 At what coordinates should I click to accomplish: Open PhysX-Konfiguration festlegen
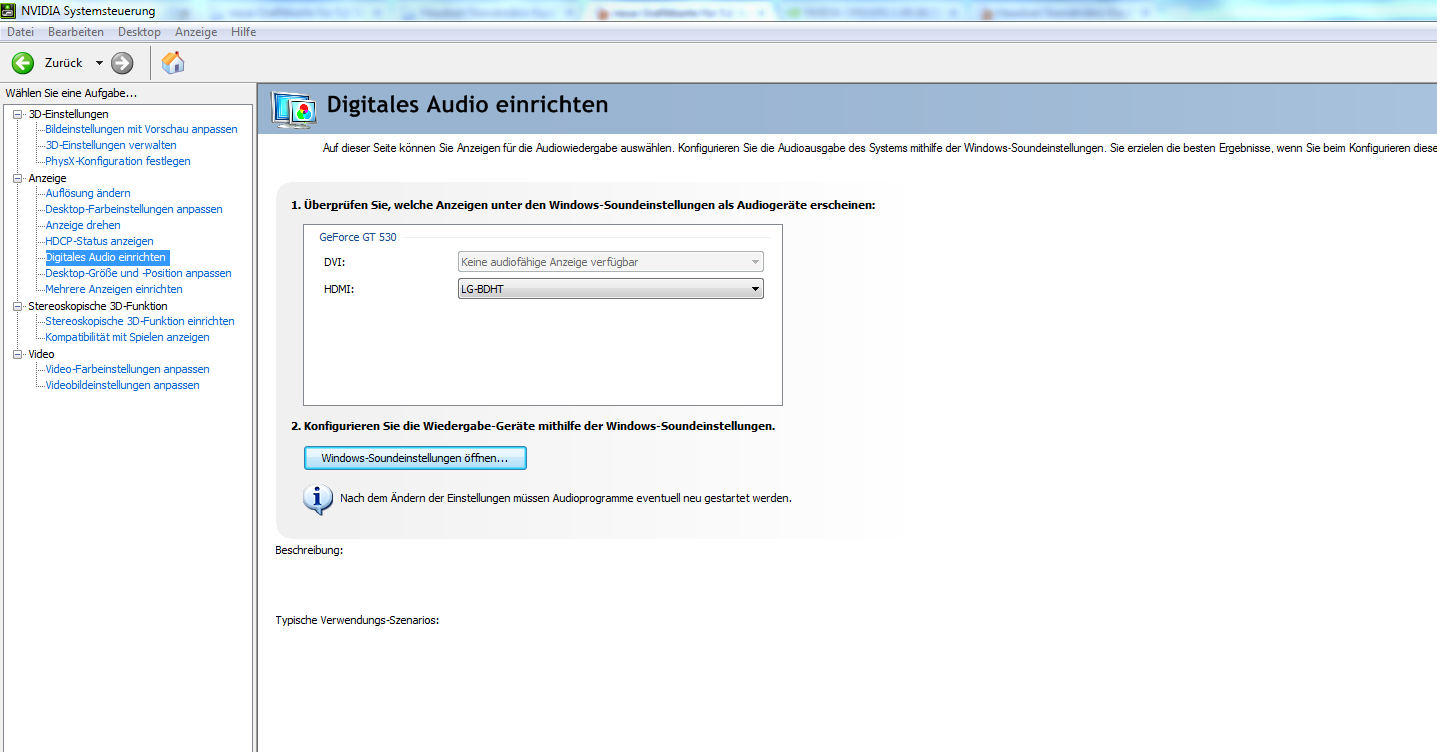pyautogui.click(x=118, y=161)
